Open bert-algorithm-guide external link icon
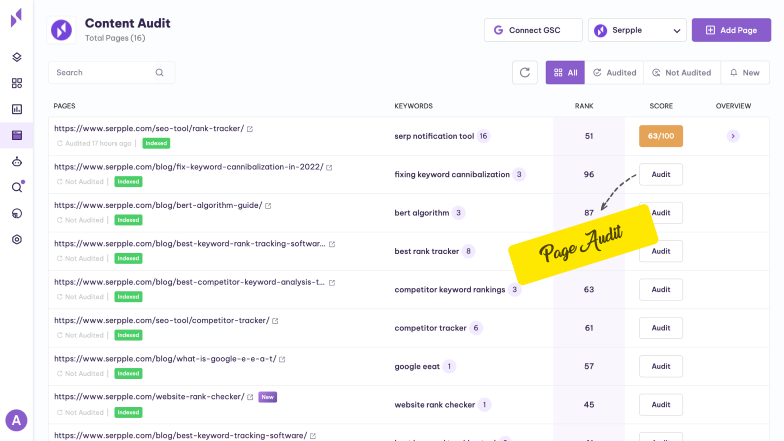784x441 pixels. [268, 206]
